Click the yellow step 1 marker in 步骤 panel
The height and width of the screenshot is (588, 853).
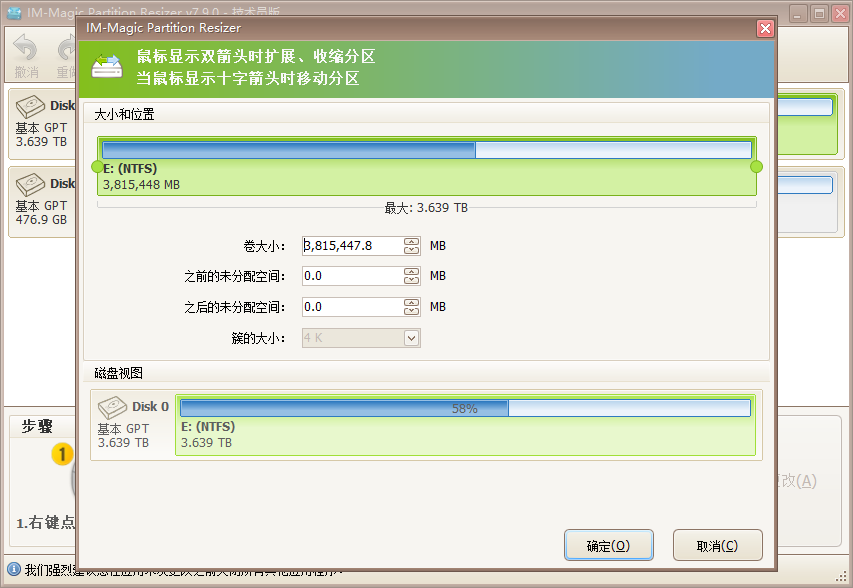click(x=62, y=453)
